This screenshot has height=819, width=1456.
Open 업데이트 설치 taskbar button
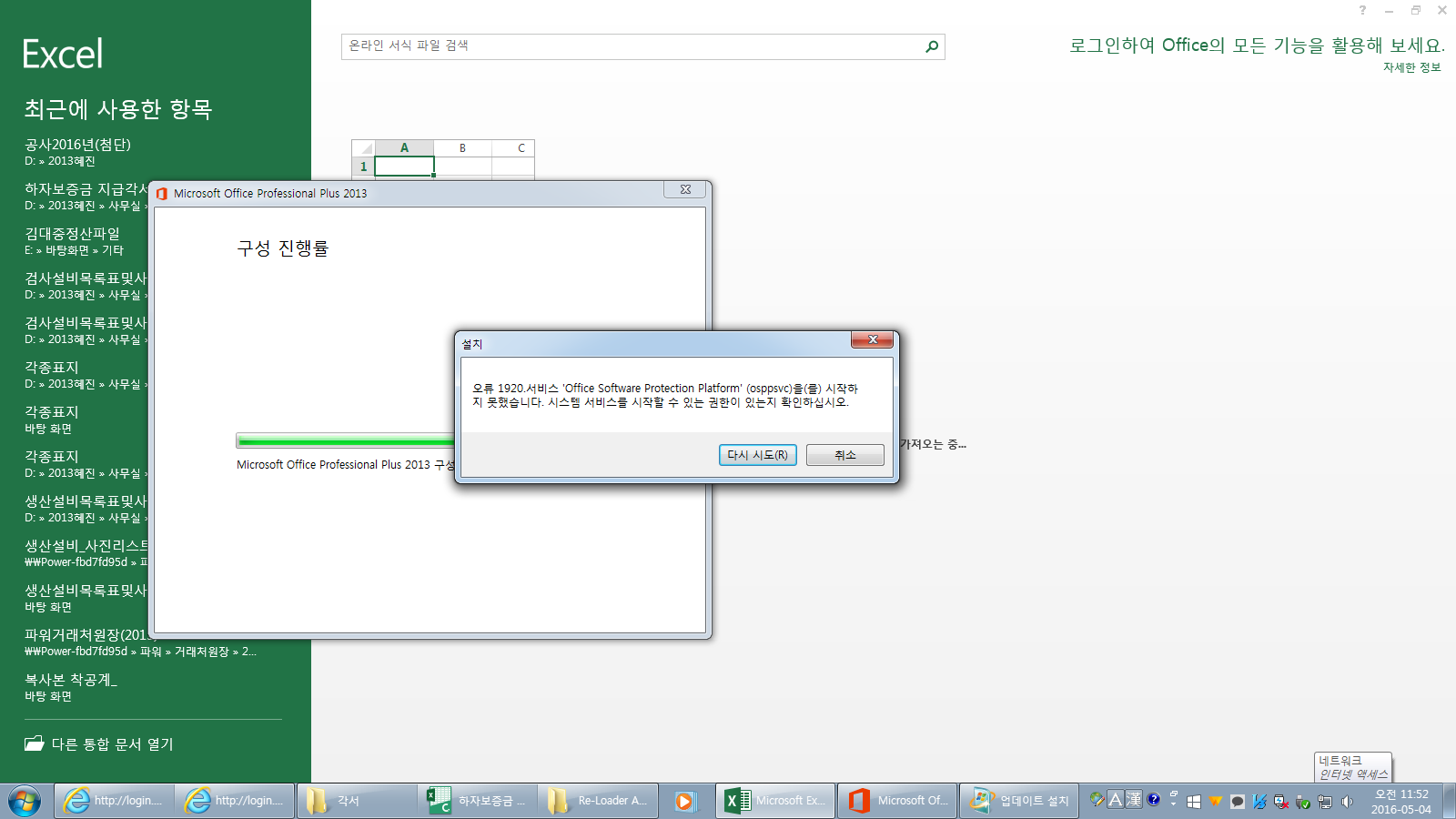(1019, 801)
